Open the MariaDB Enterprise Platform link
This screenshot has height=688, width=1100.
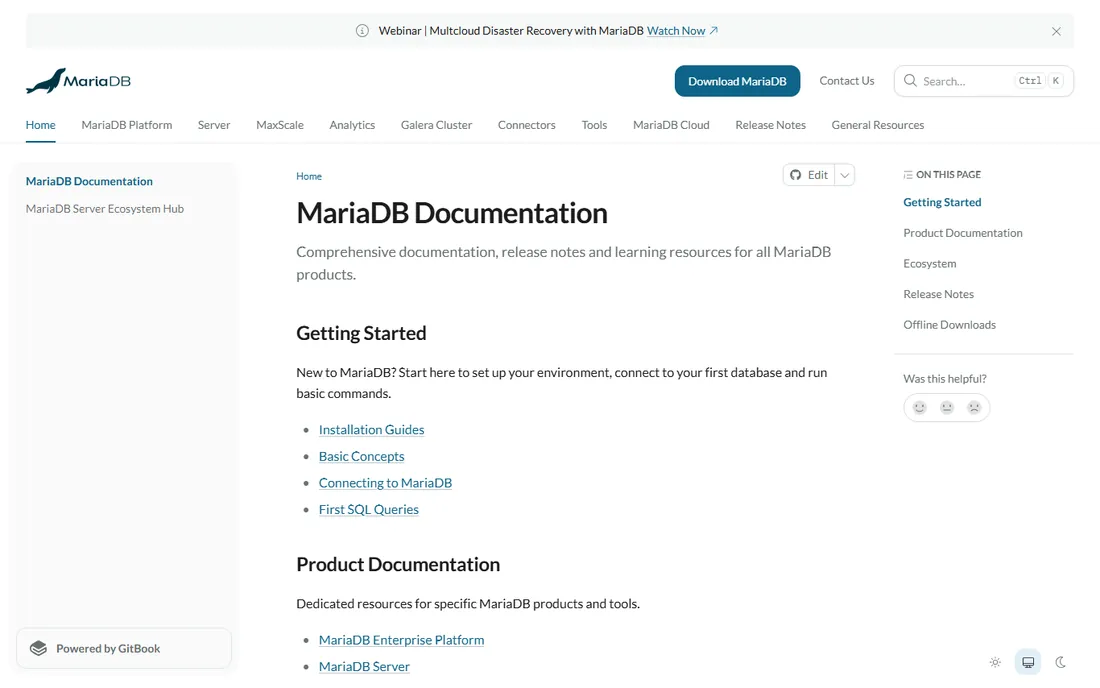401,640
